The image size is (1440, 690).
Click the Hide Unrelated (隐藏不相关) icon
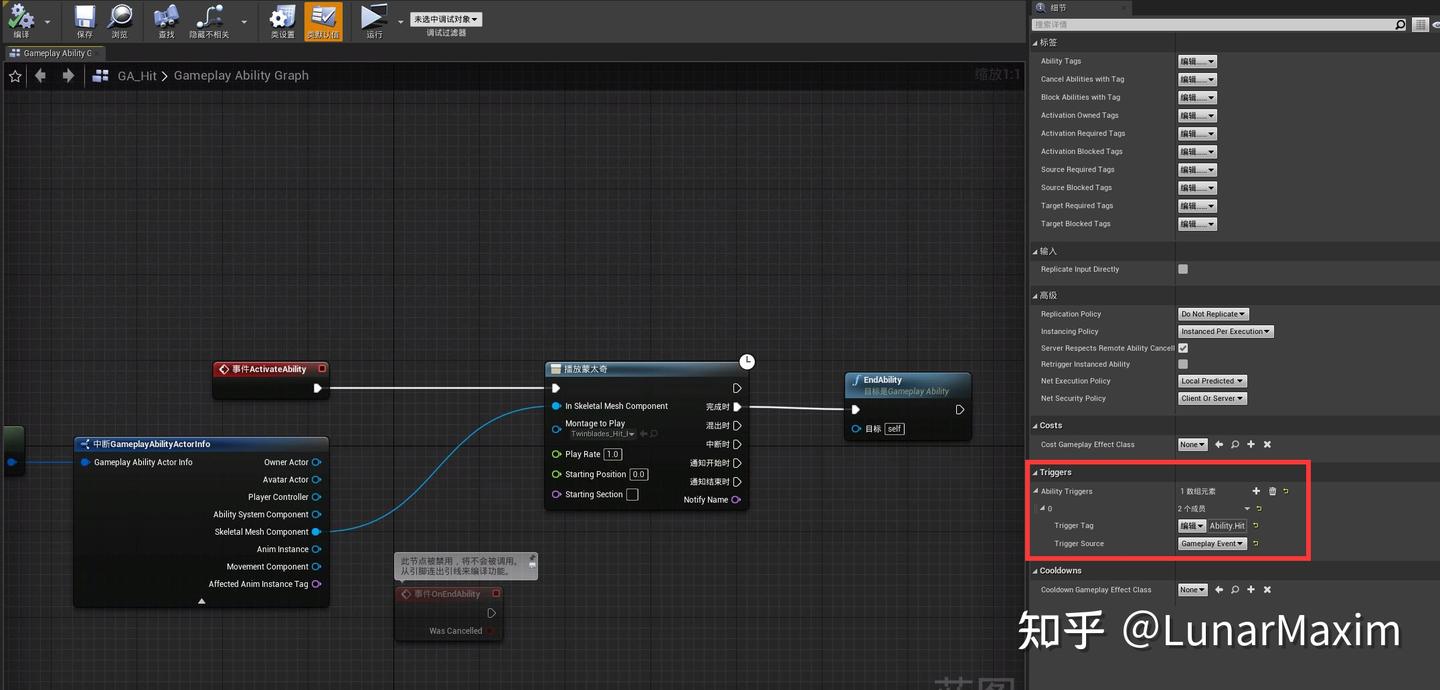click(x=209, y=20)
